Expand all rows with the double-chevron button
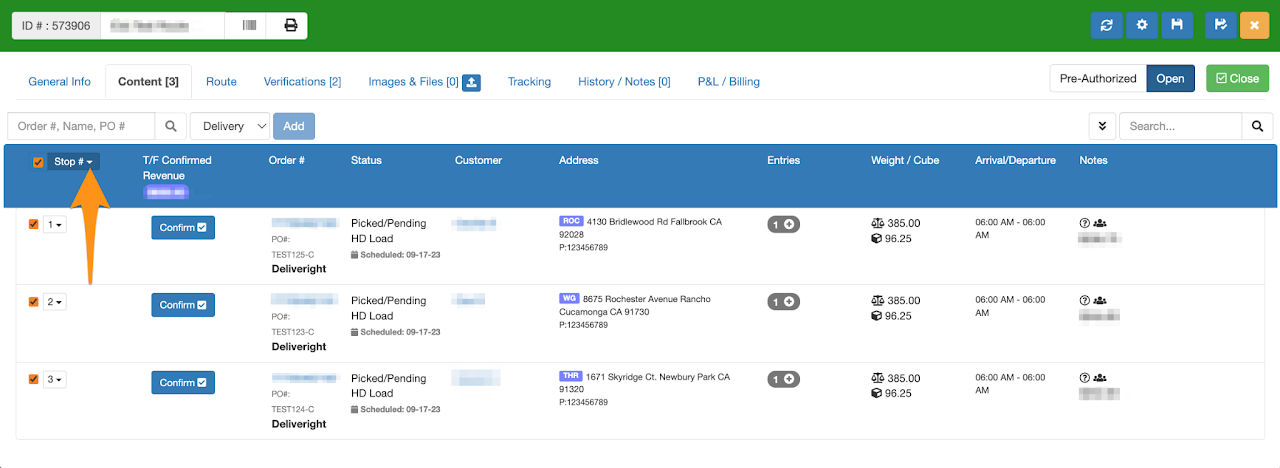 point(1102,126)
